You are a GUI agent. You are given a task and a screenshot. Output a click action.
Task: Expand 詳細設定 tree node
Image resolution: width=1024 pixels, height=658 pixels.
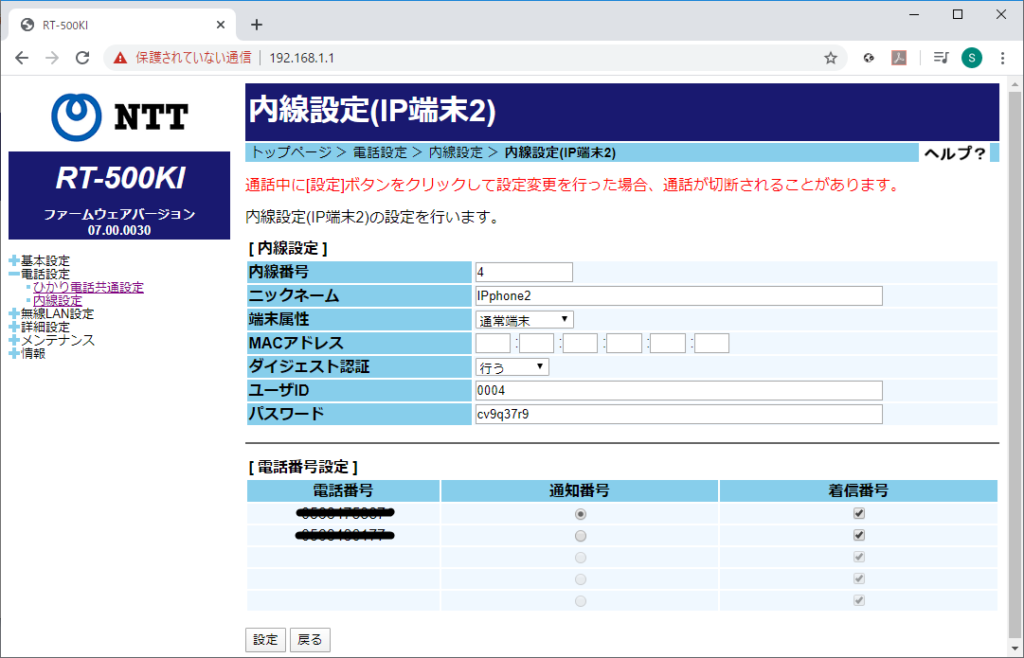14,327
